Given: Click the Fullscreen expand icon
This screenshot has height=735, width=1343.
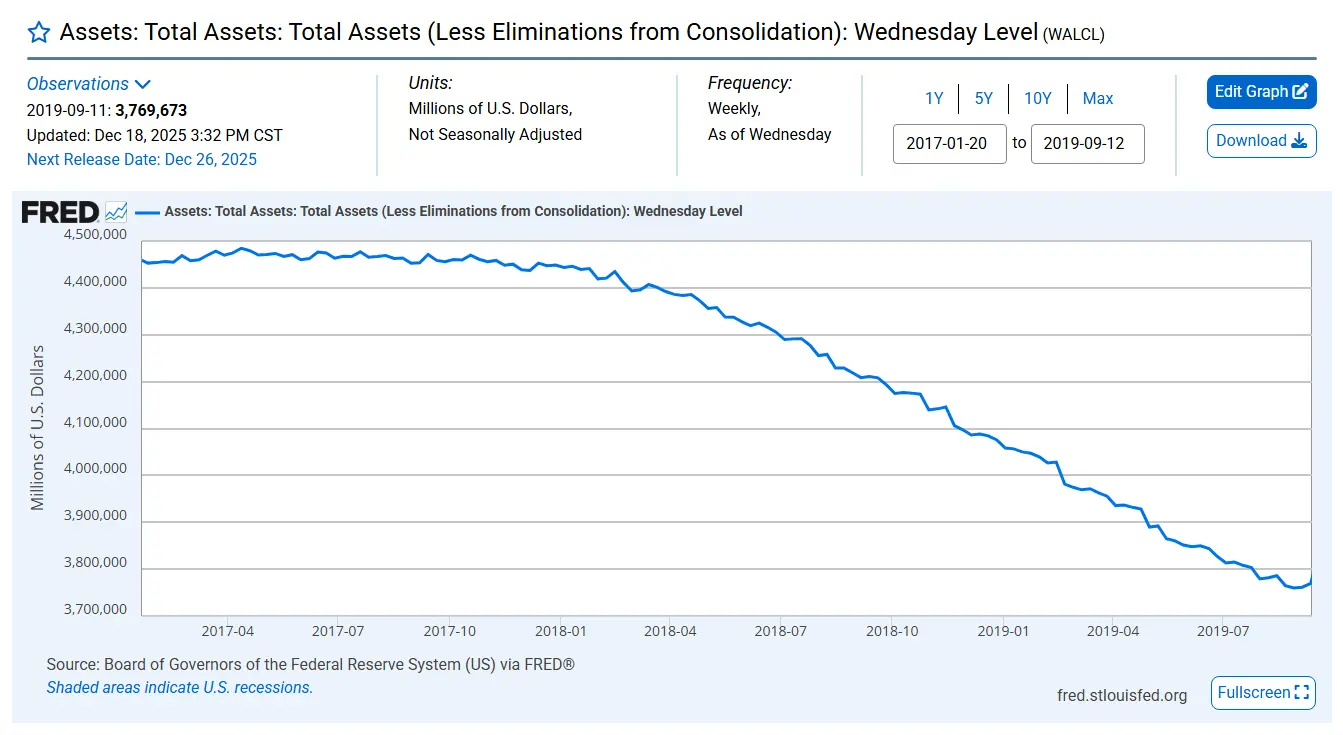Looking at the screenshot, I should tap(1301, 692).
